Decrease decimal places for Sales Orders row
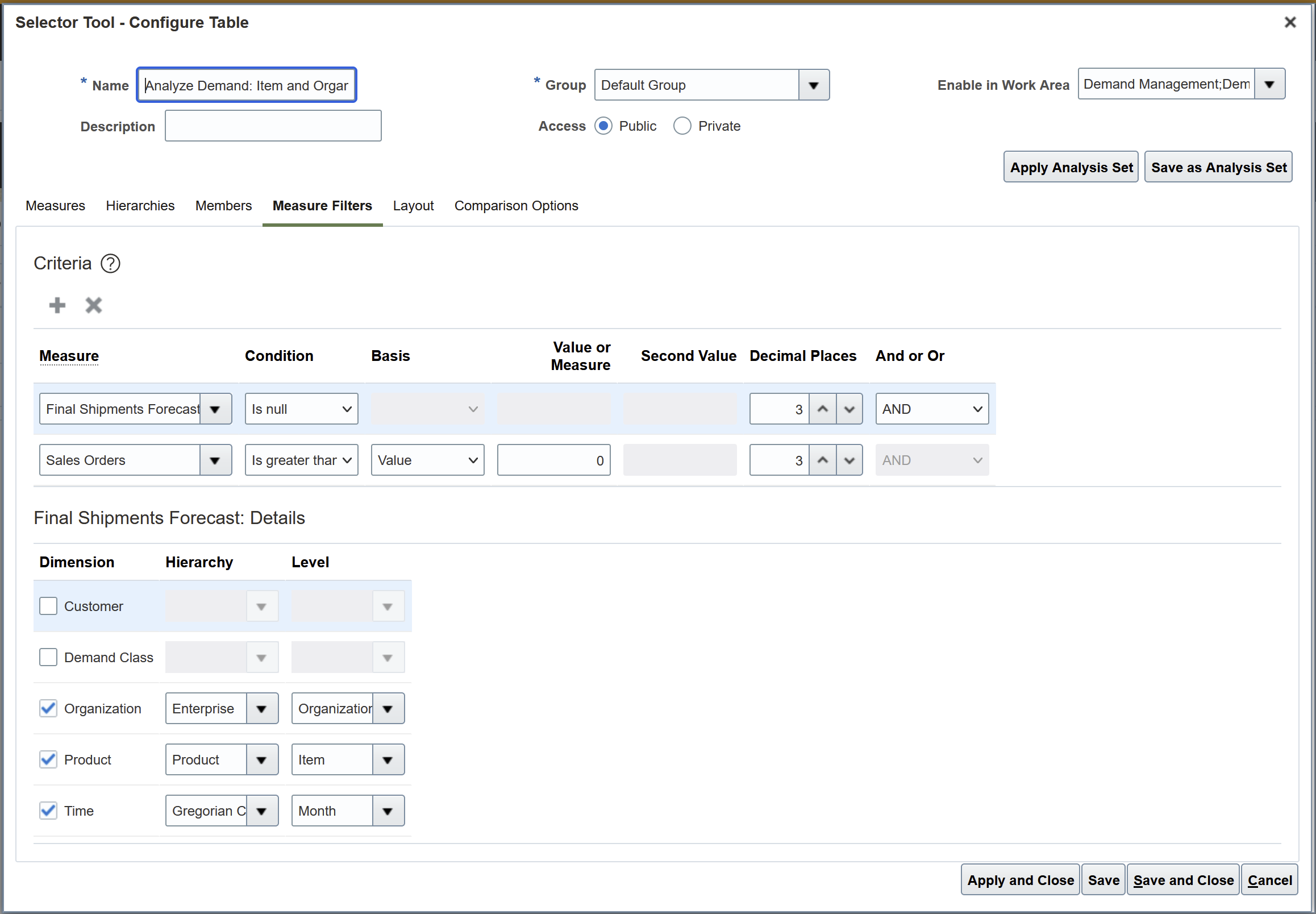Screen dimensions: 1316x914 (x=849, y=459)
